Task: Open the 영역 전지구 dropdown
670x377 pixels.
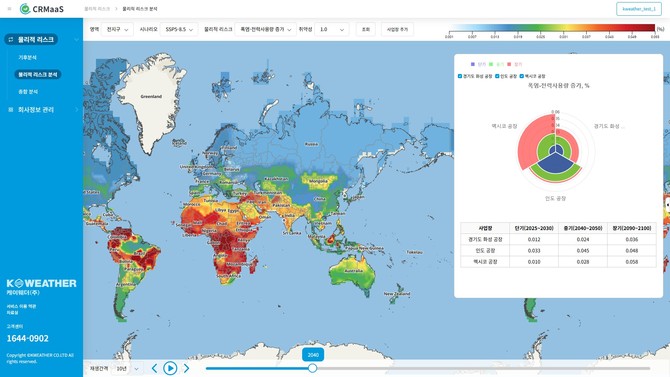Action: [117, 29]
